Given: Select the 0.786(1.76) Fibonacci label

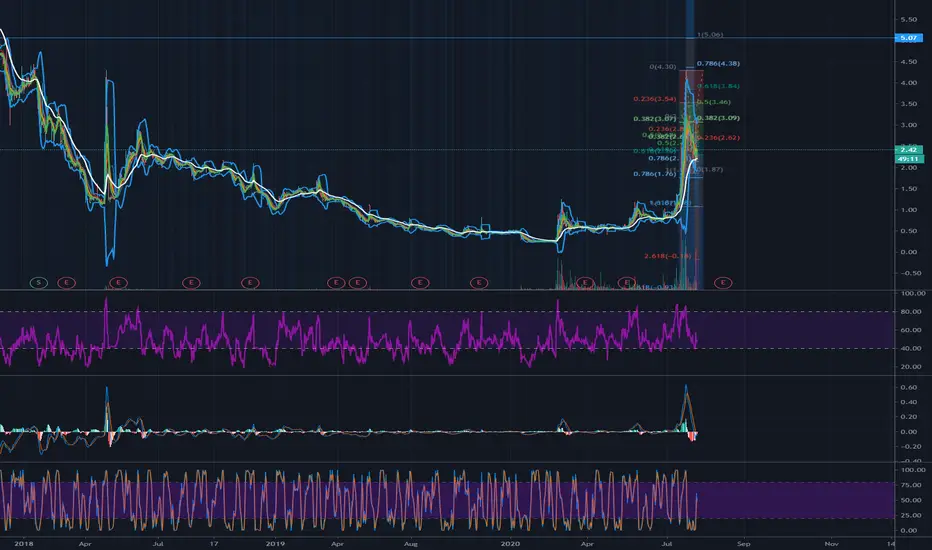Looking at the screenshot, I should [x=654, y=174].
